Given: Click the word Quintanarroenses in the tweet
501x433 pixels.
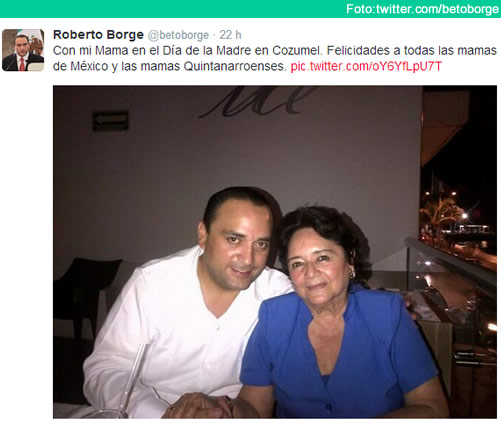Looking at the screenshot, I should 235,66.
